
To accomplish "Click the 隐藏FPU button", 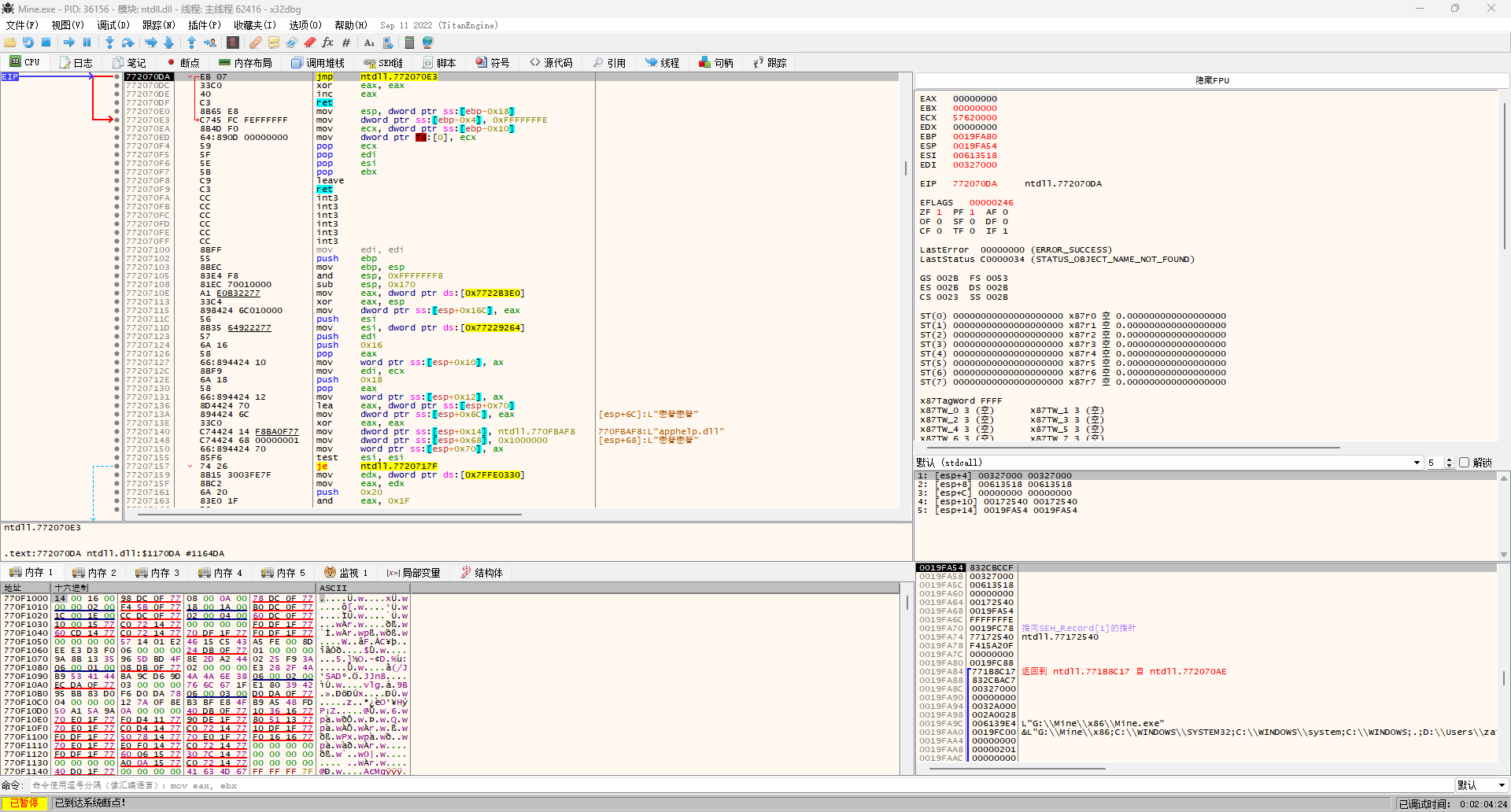I will (1212, 80).
